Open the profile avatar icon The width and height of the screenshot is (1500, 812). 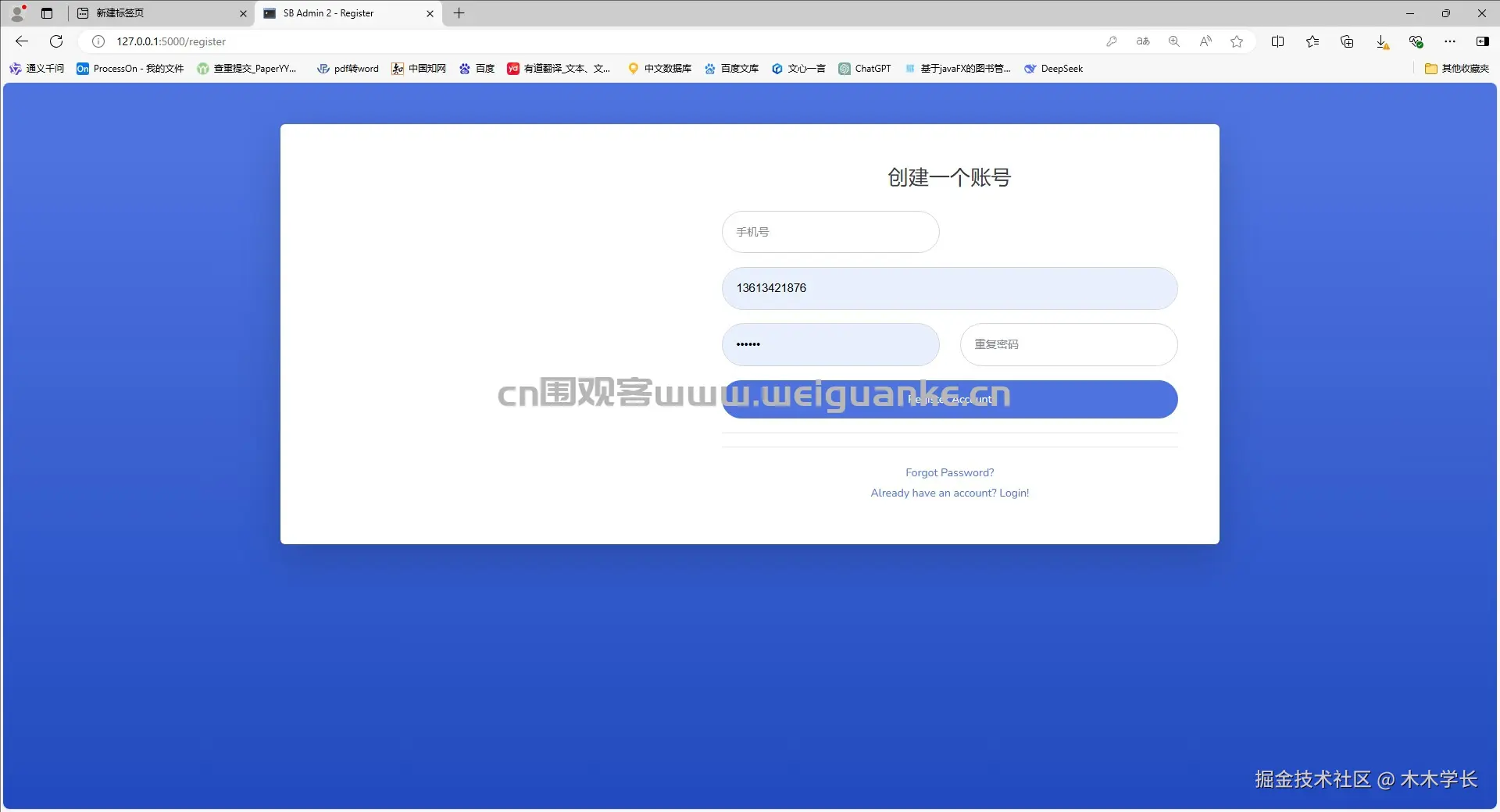click(18, 12)
